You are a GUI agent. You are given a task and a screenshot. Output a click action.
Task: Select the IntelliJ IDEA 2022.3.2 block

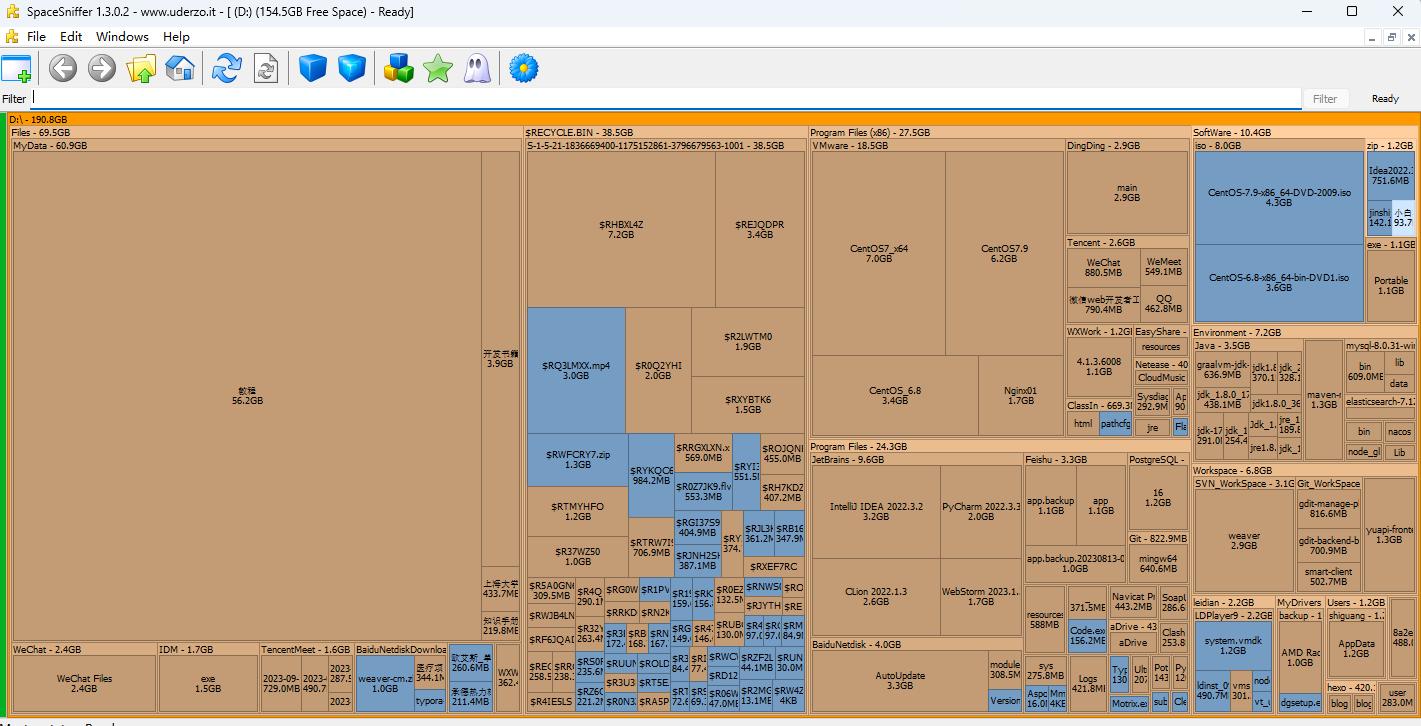pyautogui.click(x=876, y=511)
